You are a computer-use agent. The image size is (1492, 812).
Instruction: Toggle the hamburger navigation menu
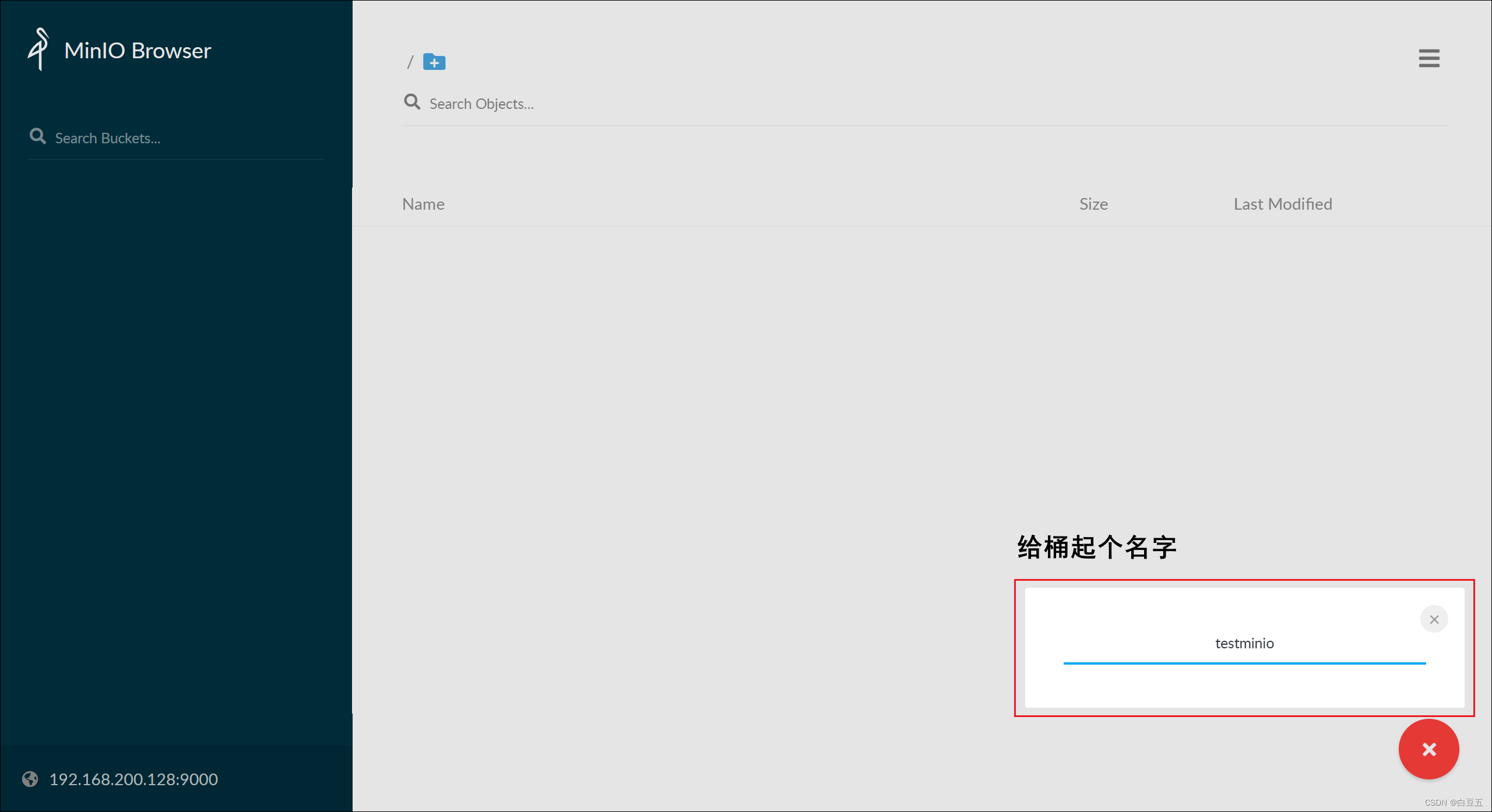click(x=1430, y=58)
